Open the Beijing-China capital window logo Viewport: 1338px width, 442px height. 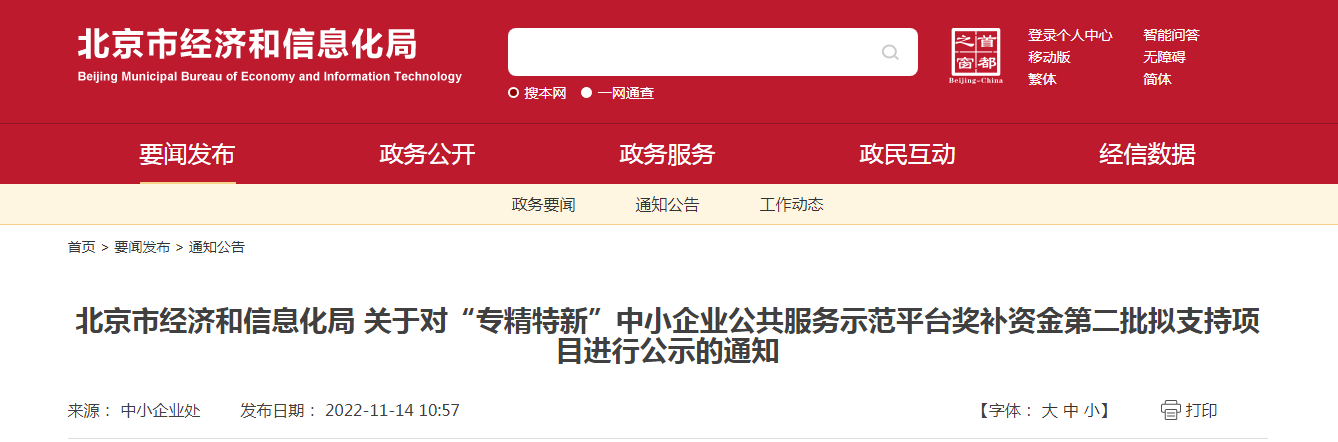[976, 56]
